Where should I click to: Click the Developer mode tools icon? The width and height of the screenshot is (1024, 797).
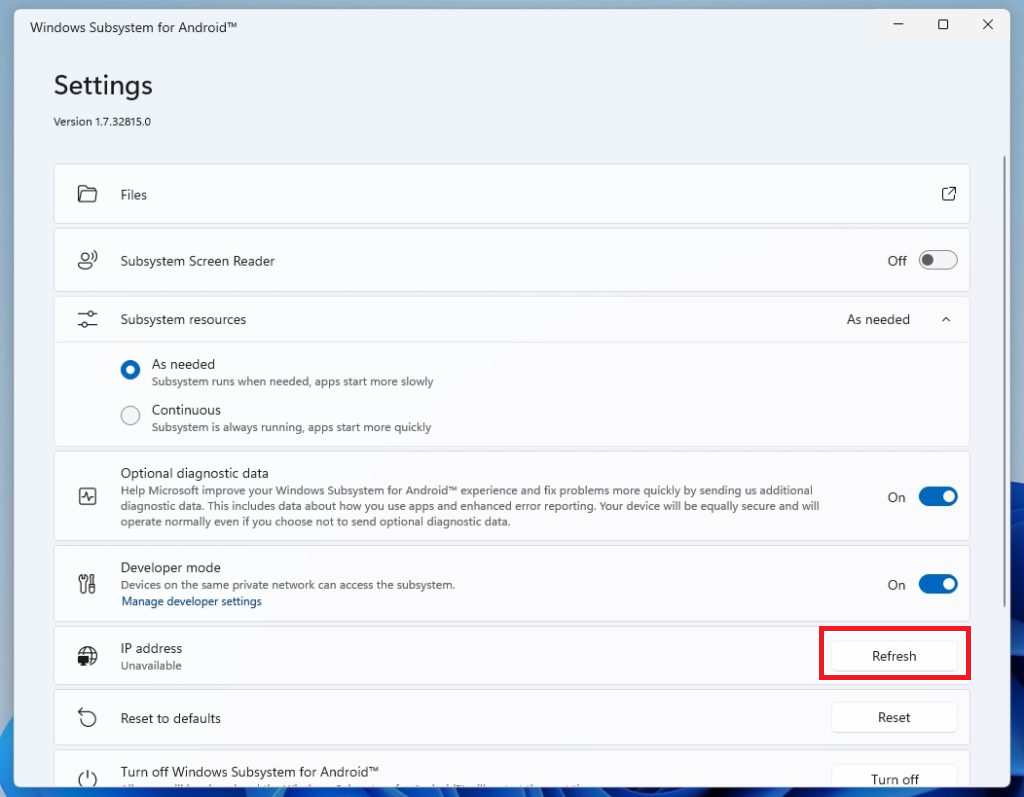point(87,584)
